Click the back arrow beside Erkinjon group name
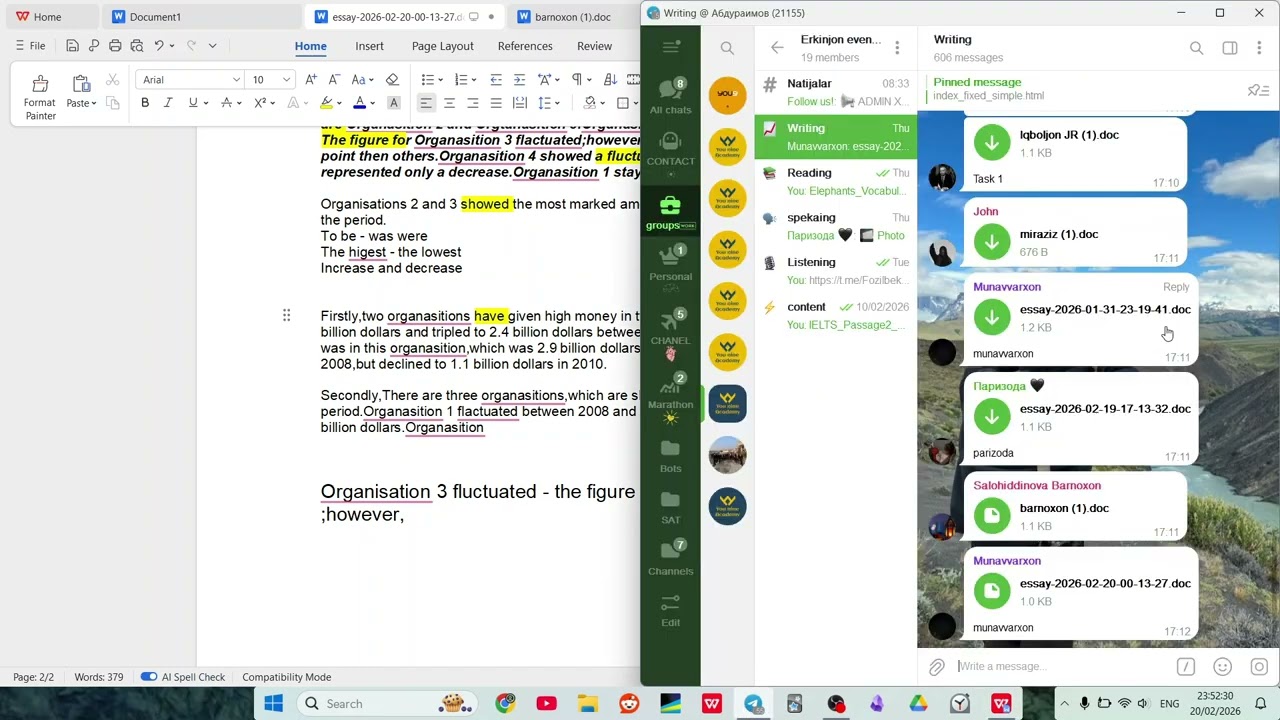Image resolution: width=1280 pixels, height=720 pixels. click(777, 47)
